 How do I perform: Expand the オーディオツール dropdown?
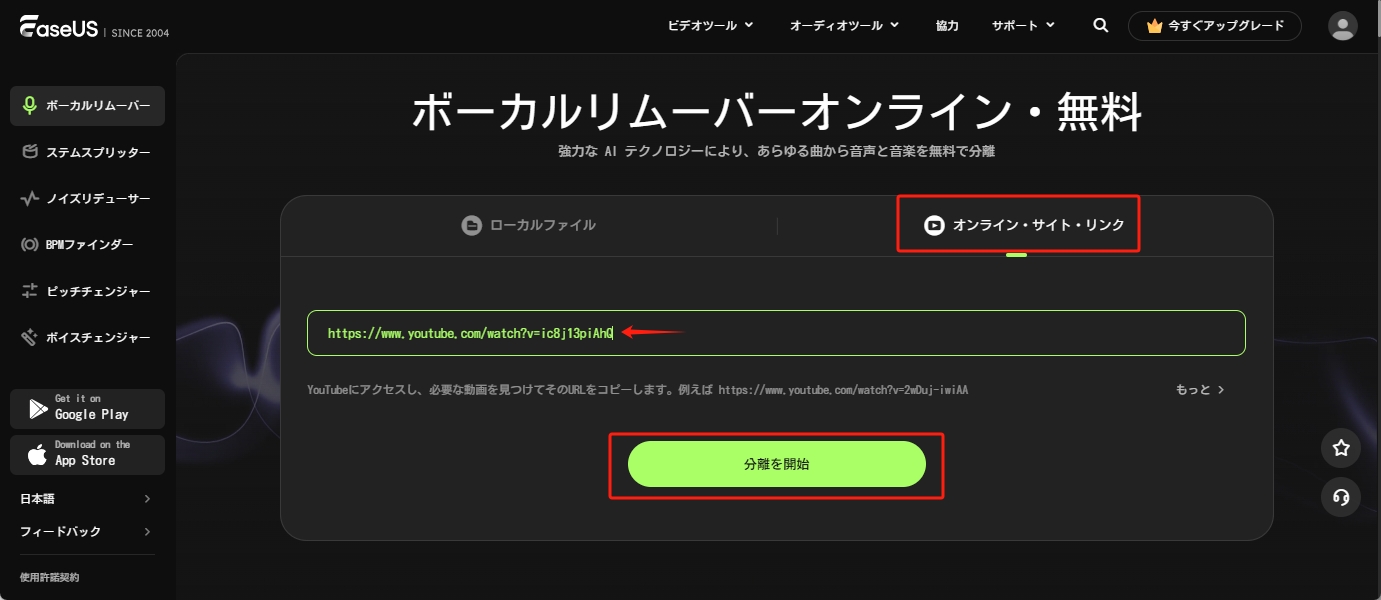pos(845,25)
